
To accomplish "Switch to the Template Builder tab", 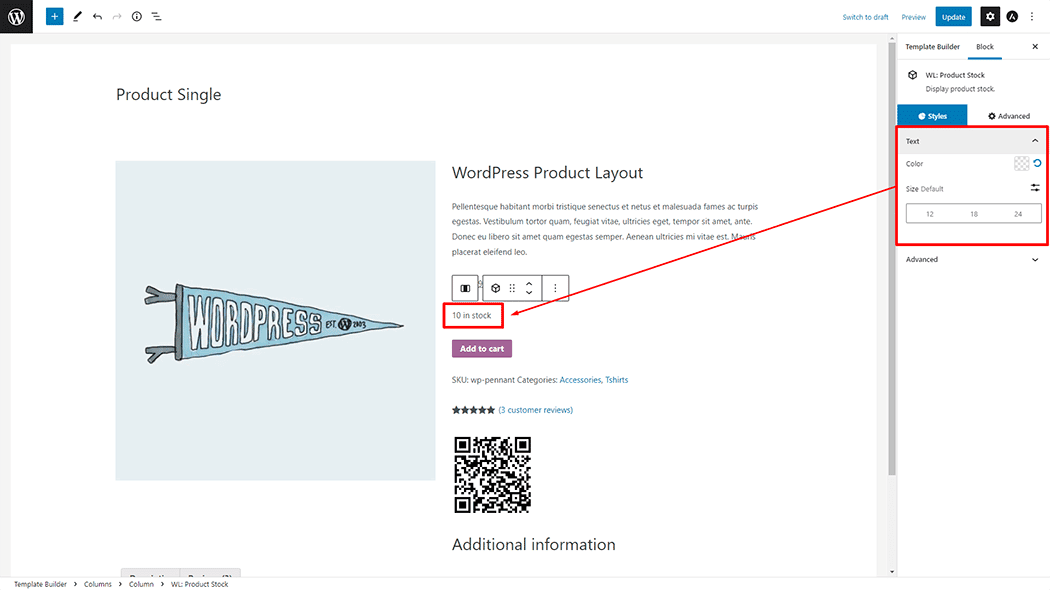I will pyautogui.click(x=932, y=47).
